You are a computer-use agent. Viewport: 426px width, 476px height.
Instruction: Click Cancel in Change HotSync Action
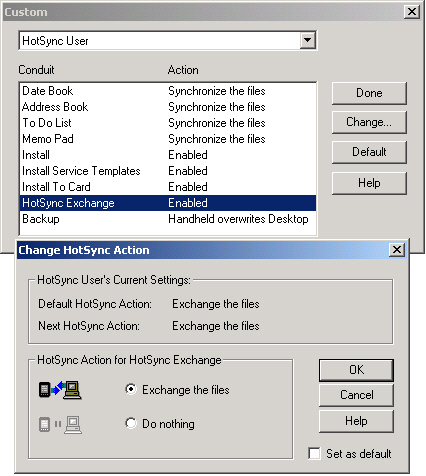[x=356, y=395]
